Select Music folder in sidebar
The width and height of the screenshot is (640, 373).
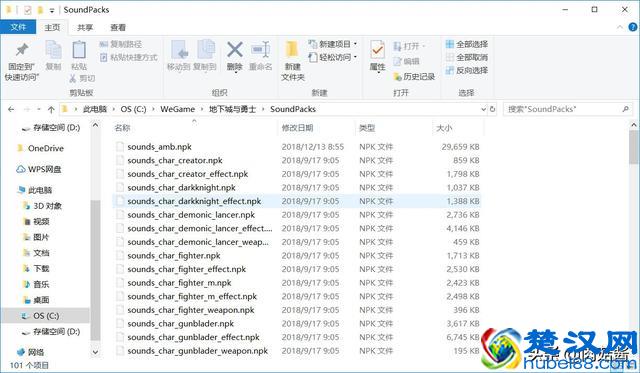coord(36,284)
